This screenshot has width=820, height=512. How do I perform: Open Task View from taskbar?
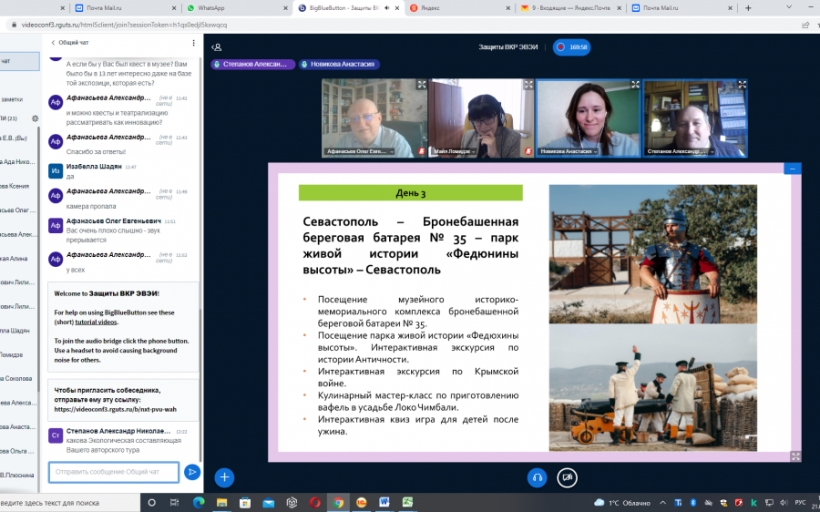(175, 503)
